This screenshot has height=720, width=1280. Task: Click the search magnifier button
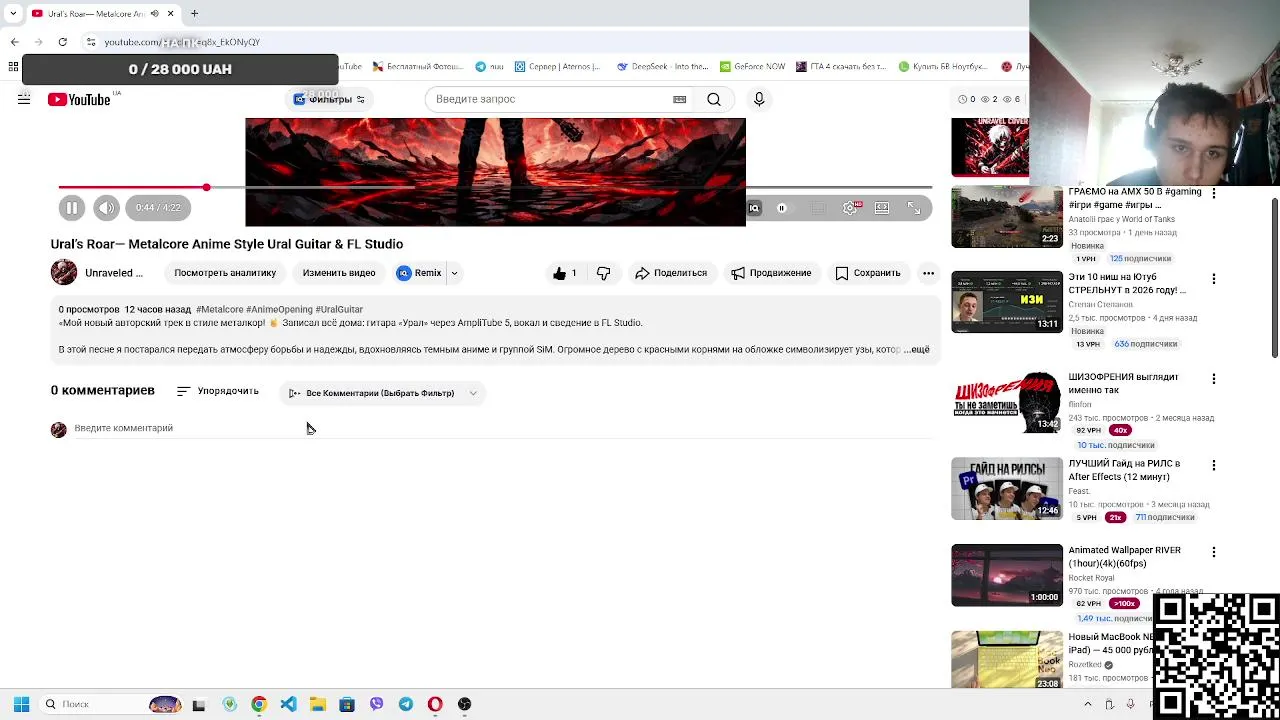(x=714, y=99)
